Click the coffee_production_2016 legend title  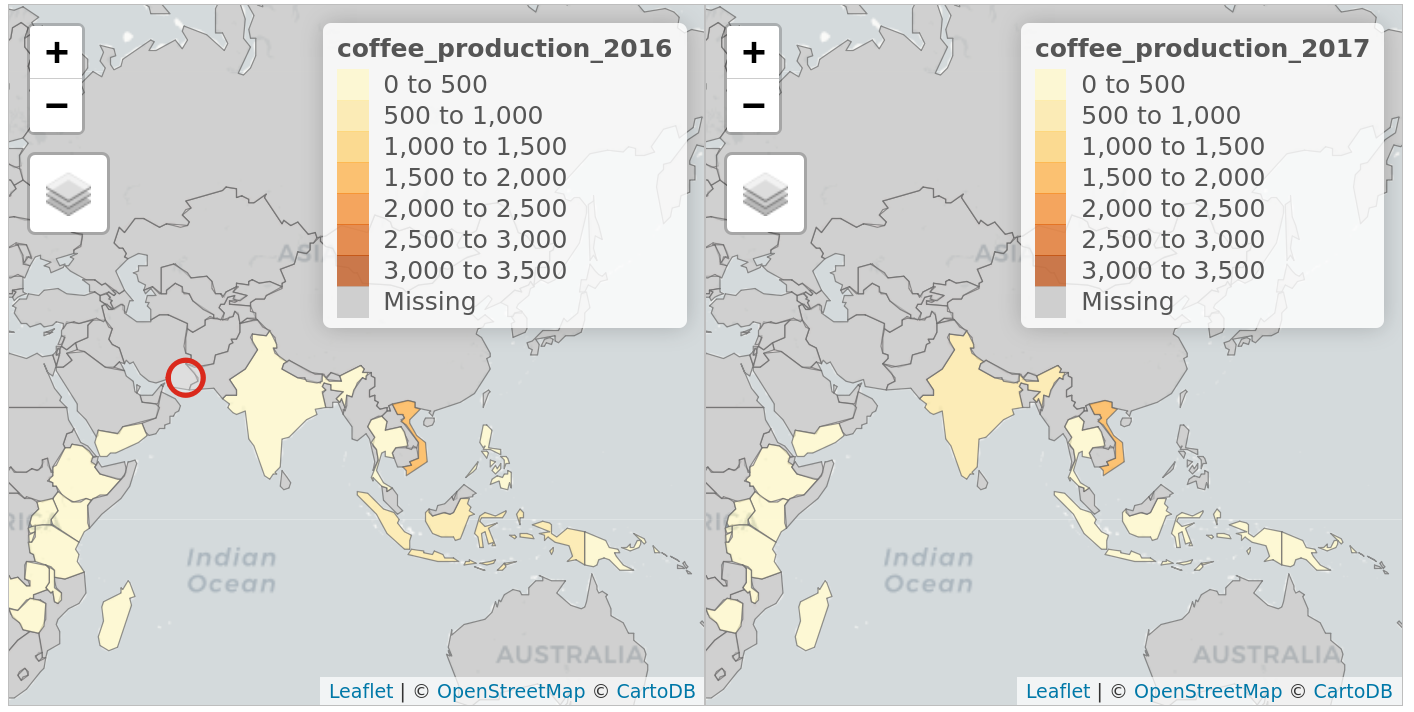click(504, 48)
